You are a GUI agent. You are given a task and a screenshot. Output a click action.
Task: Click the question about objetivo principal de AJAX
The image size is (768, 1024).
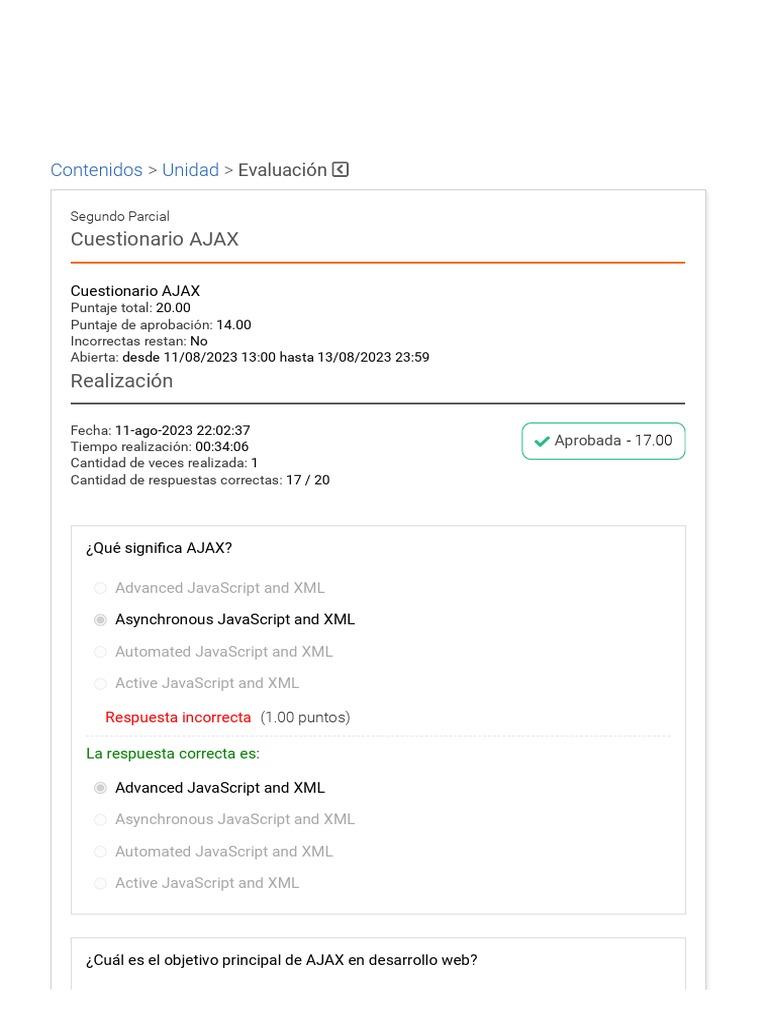281,960
